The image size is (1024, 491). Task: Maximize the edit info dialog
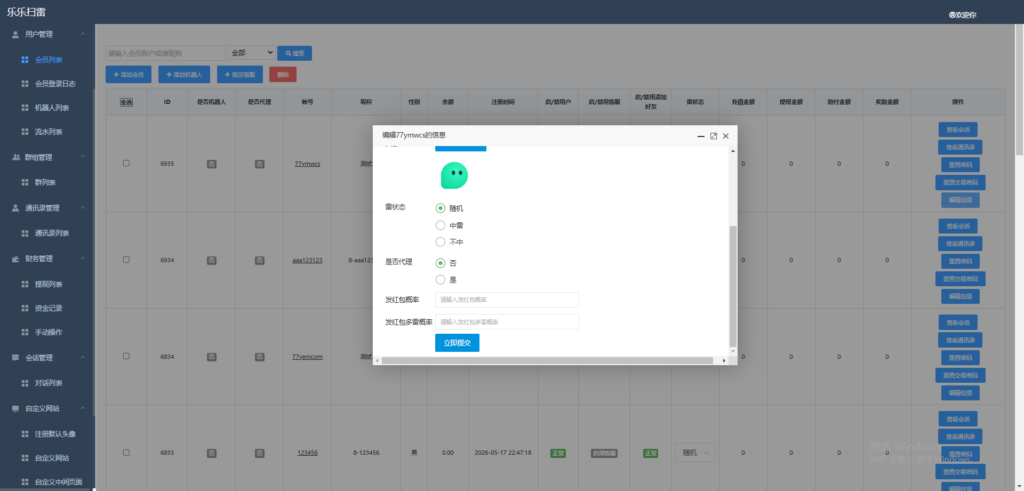pos(713,136)
